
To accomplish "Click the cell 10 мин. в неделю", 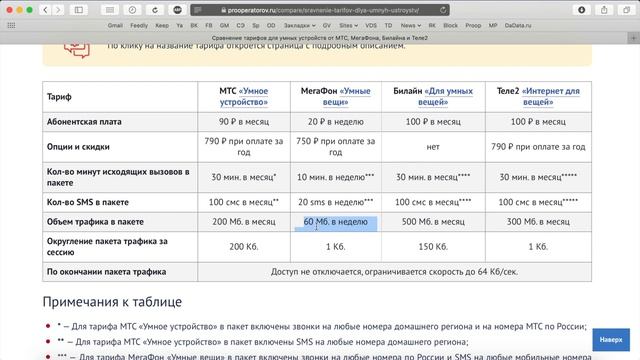I will [336, 177].
